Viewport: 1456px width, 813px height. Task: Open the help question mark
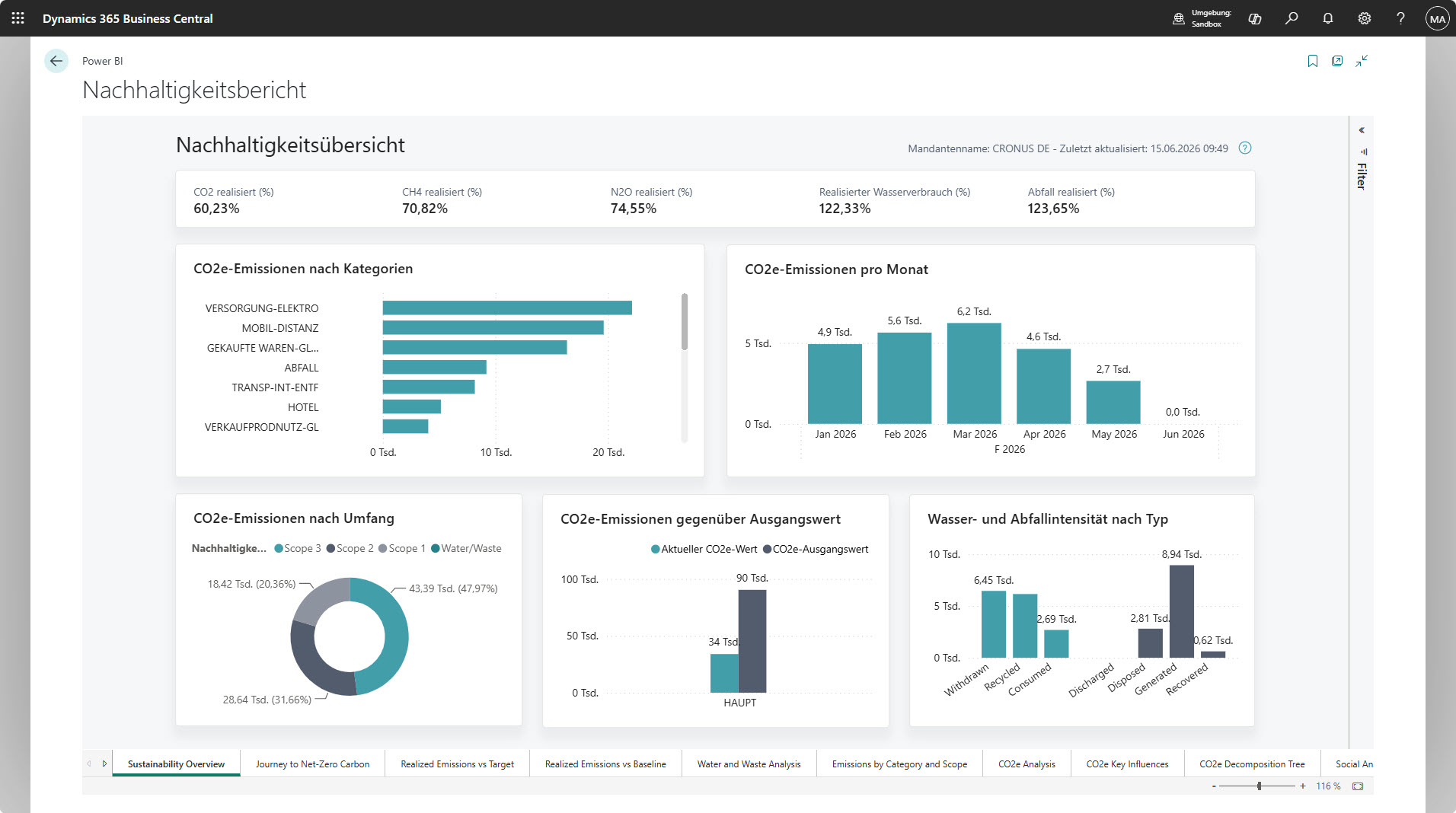click(x=1400, y=18)
